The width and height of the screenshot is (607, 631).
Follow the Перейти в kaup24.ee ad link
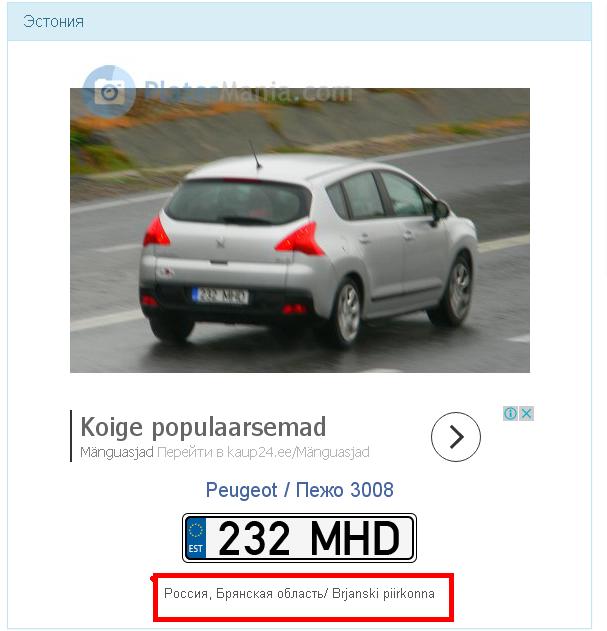pyautogui.click(x=263, y=452)
